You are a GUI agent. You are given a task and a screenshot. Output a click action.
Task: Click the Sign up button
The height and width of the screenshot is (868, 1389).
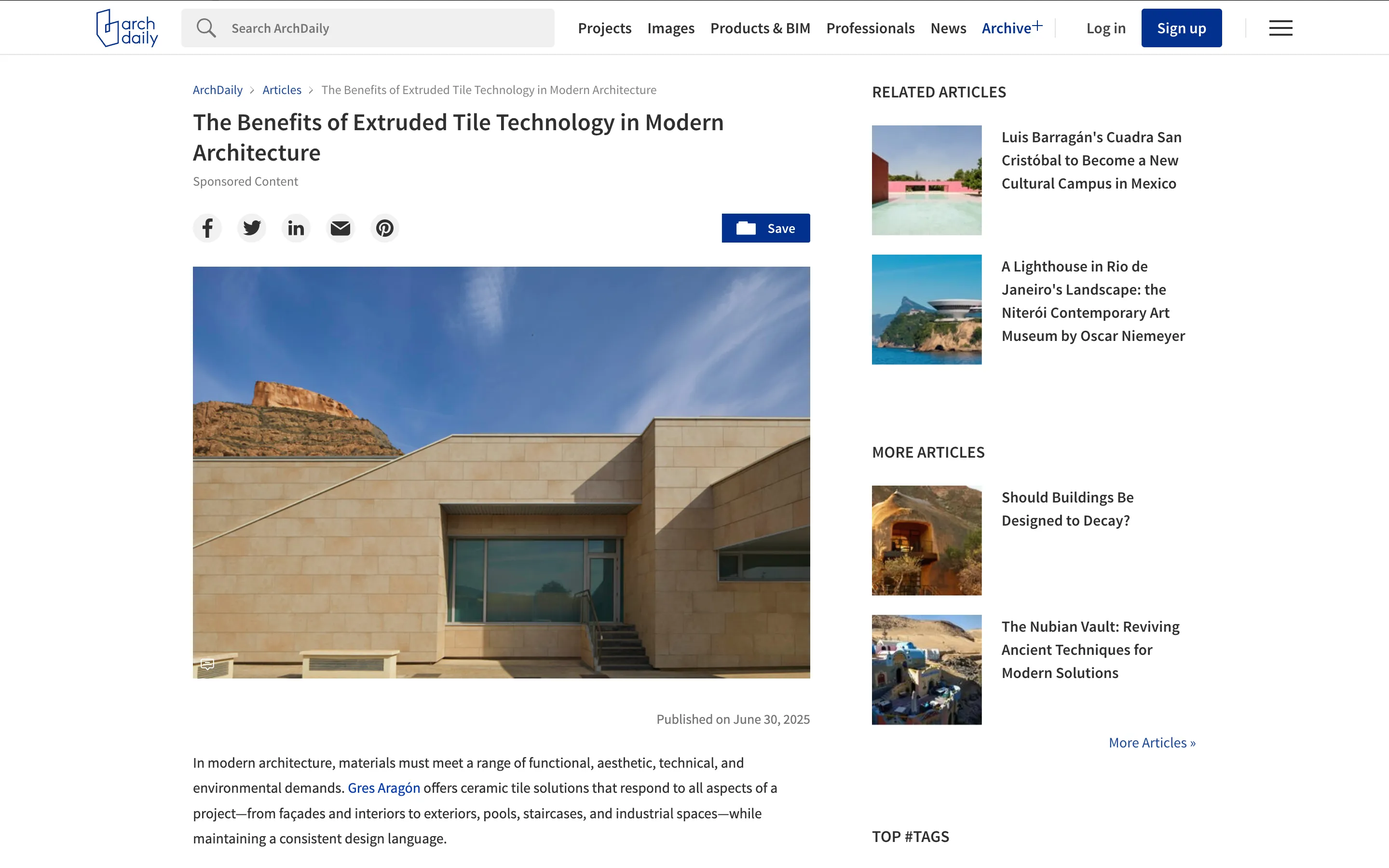click(x=1181, y=28)
